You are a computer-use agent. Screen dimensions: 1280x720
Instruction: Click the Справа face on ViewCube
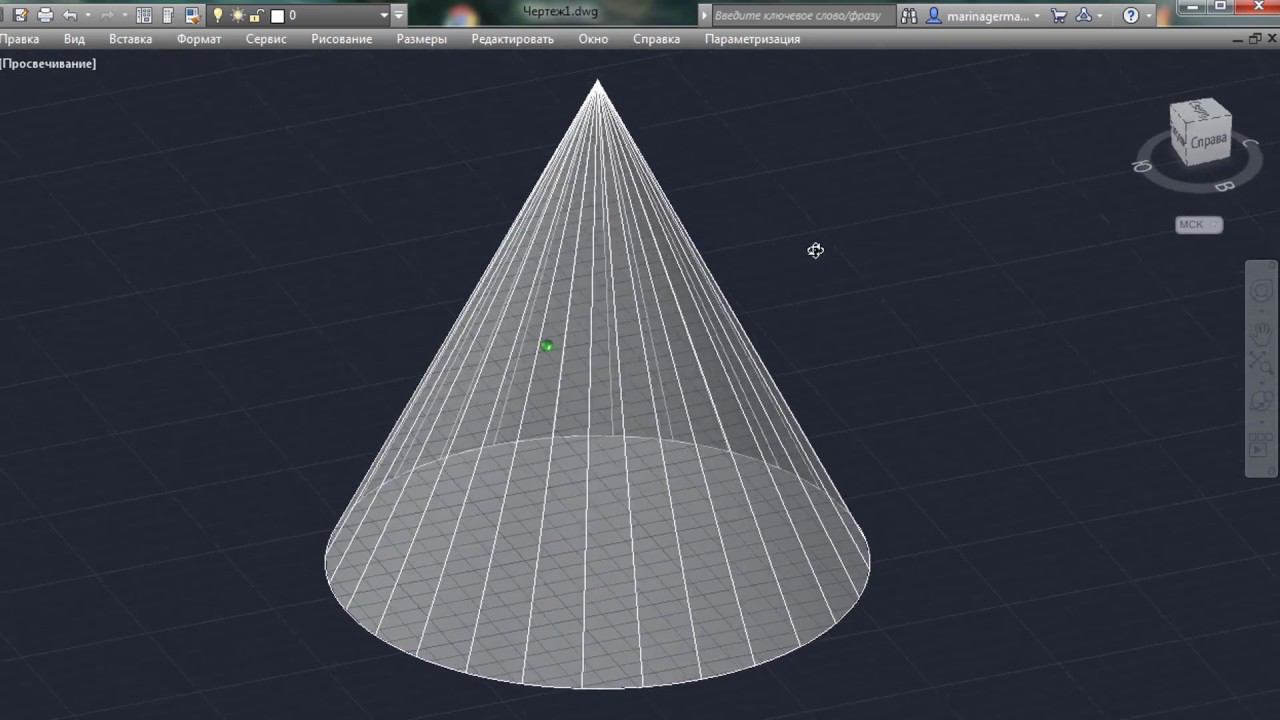[x=1209, y=140]
